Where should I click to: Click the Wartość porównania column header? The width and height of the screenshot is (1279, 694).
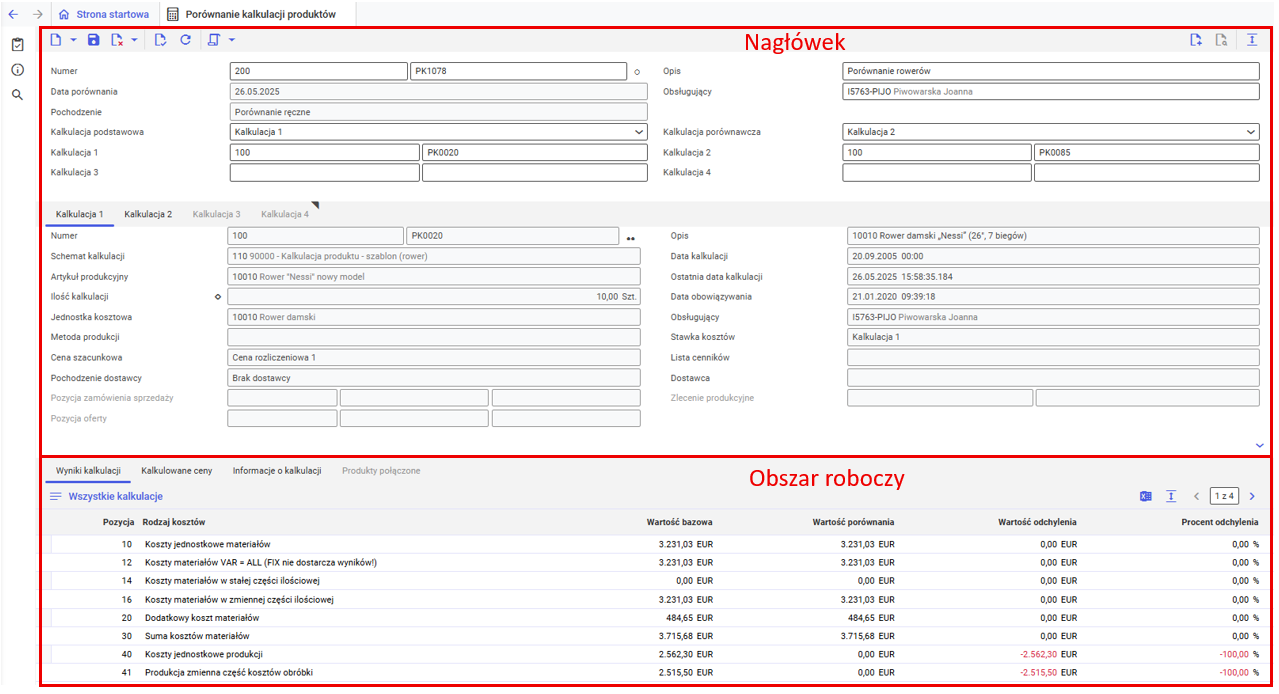(x=853, y=522)
